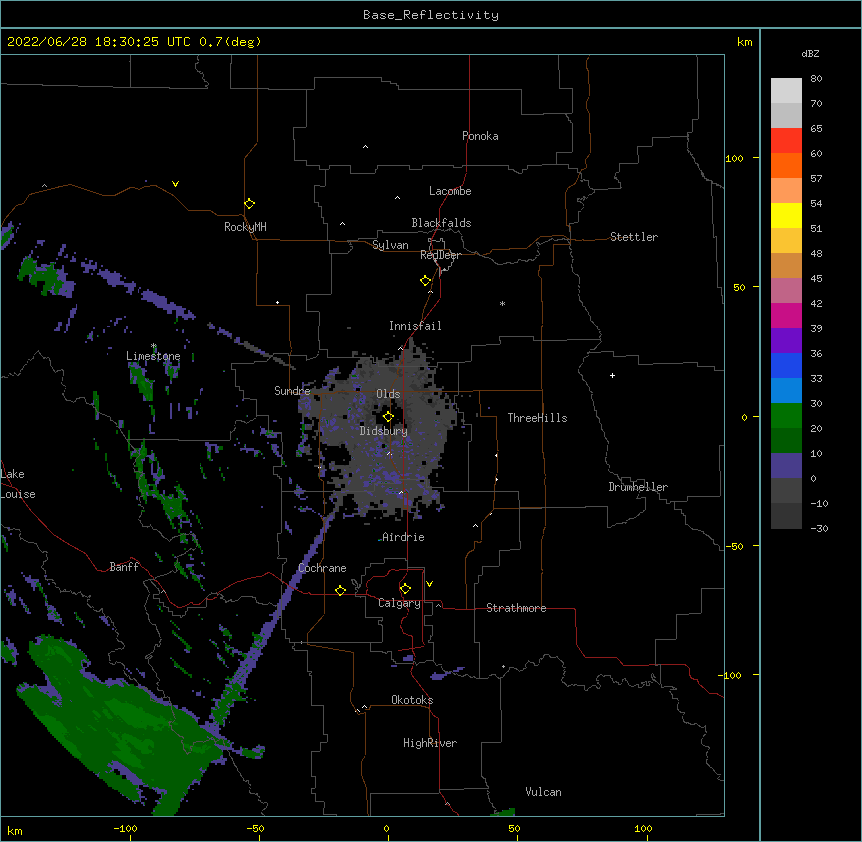Select the Stettler label

pyautogui.click(x=634, y=237)
